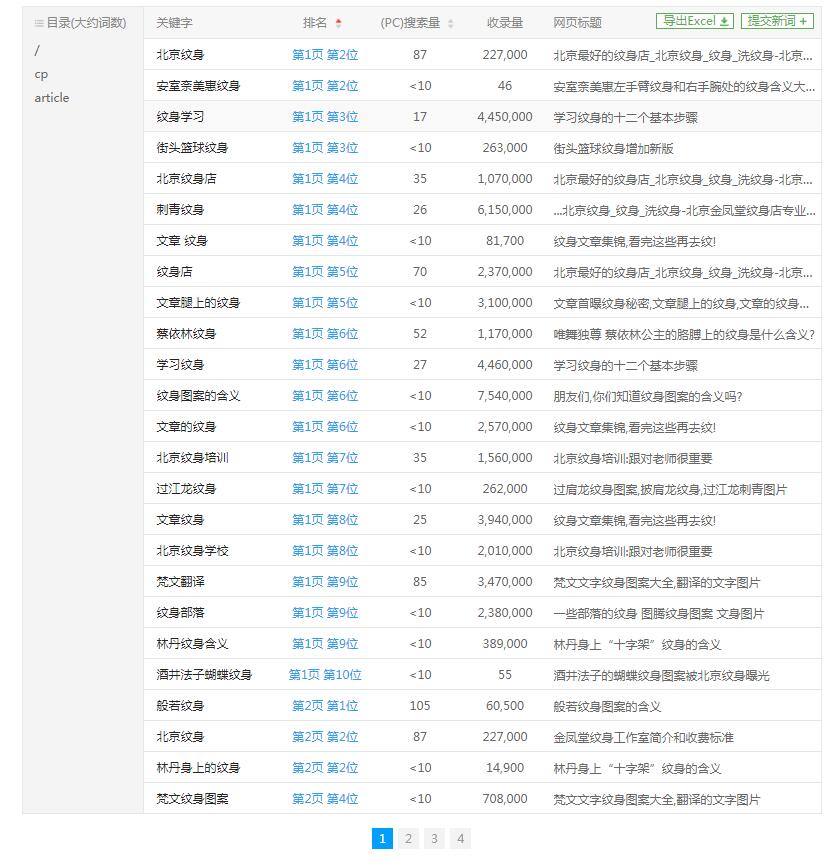
Task: Go to results page 2
Action: [407, 839]
